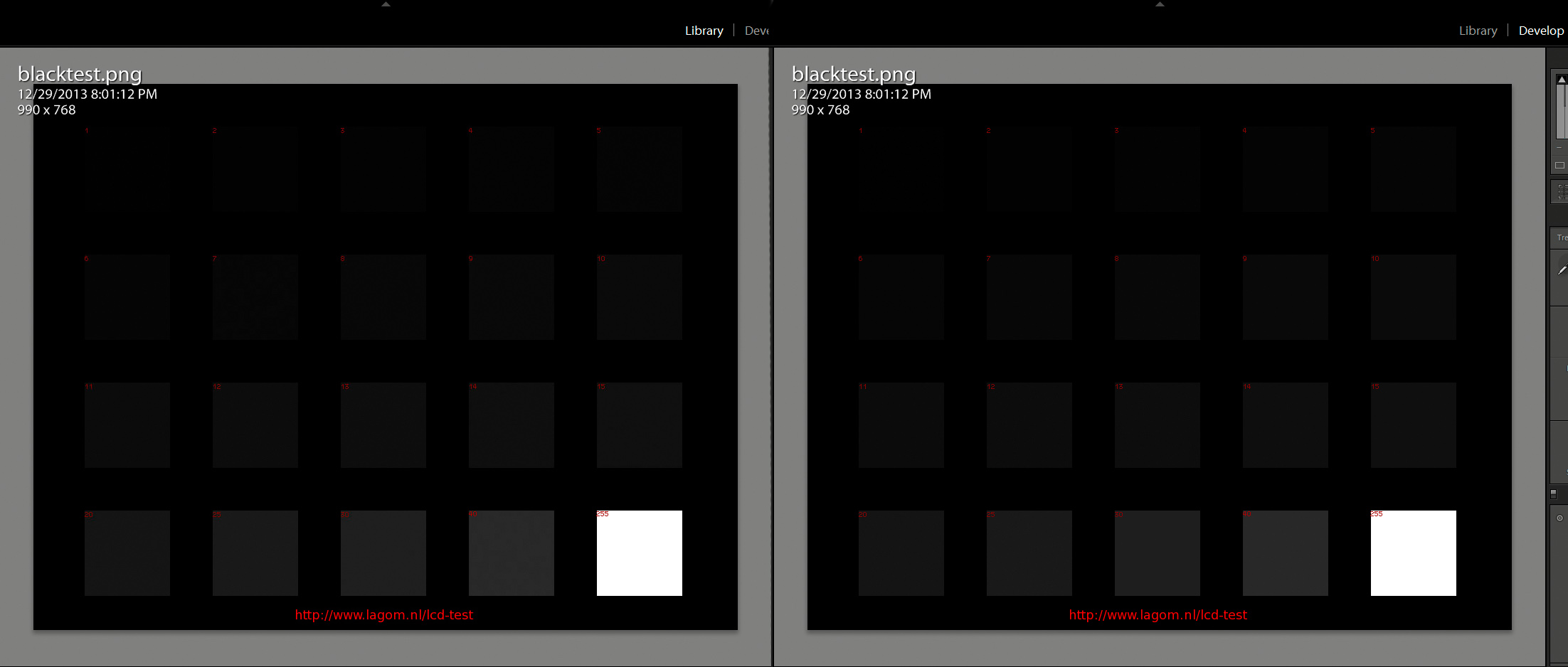This screenshot has height=667, width=1568.
Task: Collapse top panel arrow in right window
Action: (x=1160, y=4)
